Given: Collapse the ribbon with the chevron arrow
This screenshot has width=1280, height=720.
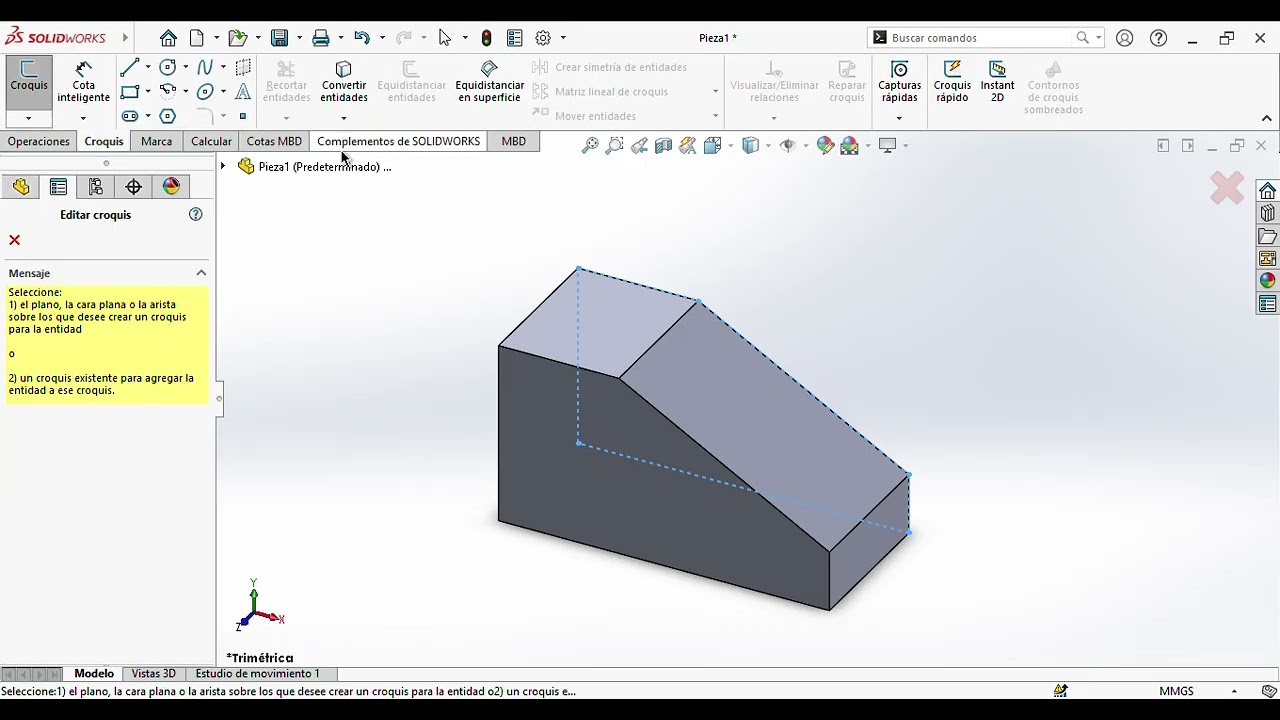Looking at the screenshot, I should [x=1266, y=118].
